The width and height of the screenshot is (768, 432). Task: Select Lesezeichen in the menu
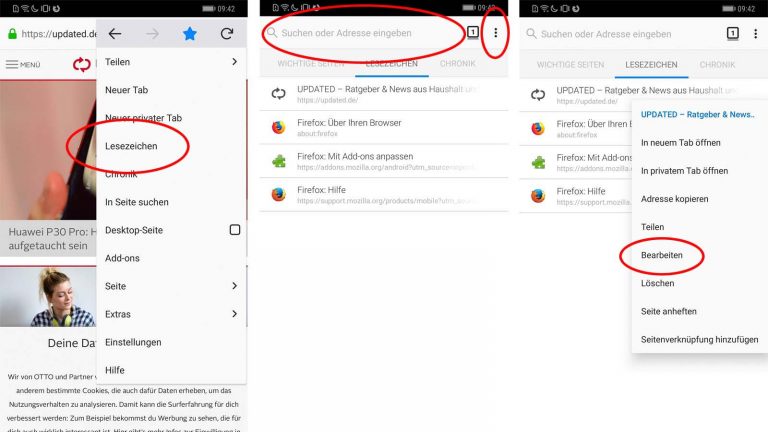131,146
